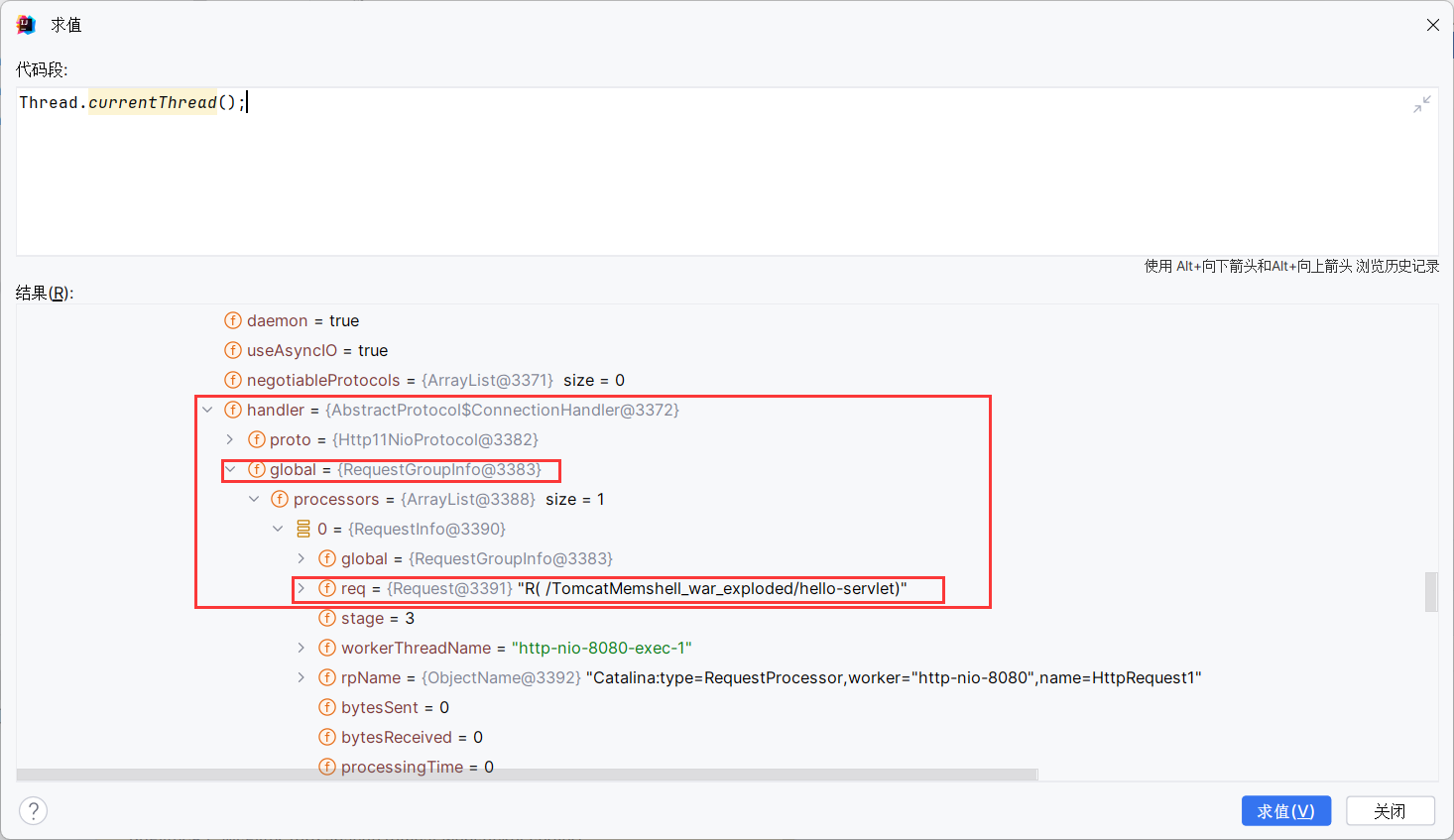Click the field icon beside processingTime
The width and height of the screenshot is (1454, 840).
(x=327, y=767)
